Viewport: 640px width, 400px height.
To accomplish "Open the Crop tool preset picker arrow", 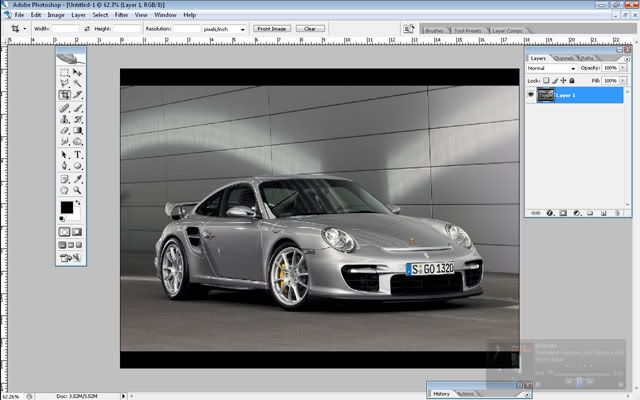I will 24,29.
